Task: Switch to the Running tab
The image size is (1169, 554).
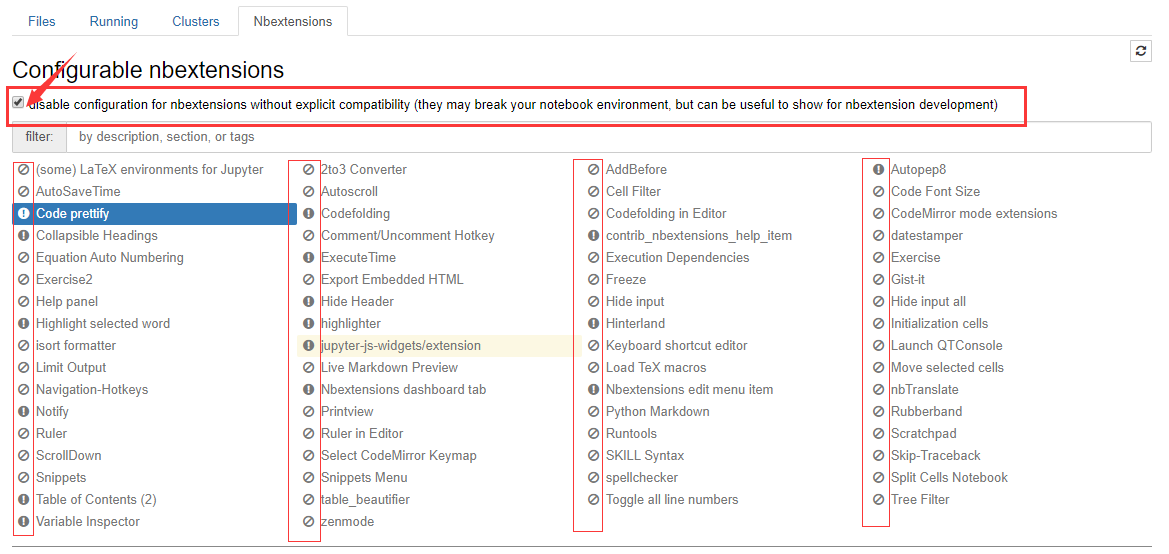Action: (x=113, y=22)
